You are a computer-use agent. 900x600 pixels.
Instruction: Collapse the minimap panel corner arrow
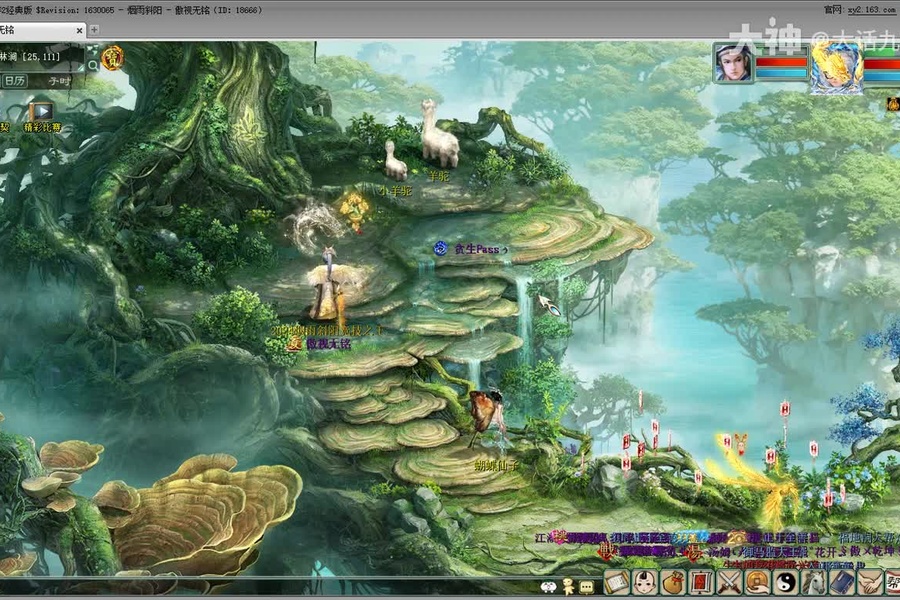(x=81, y=68)
